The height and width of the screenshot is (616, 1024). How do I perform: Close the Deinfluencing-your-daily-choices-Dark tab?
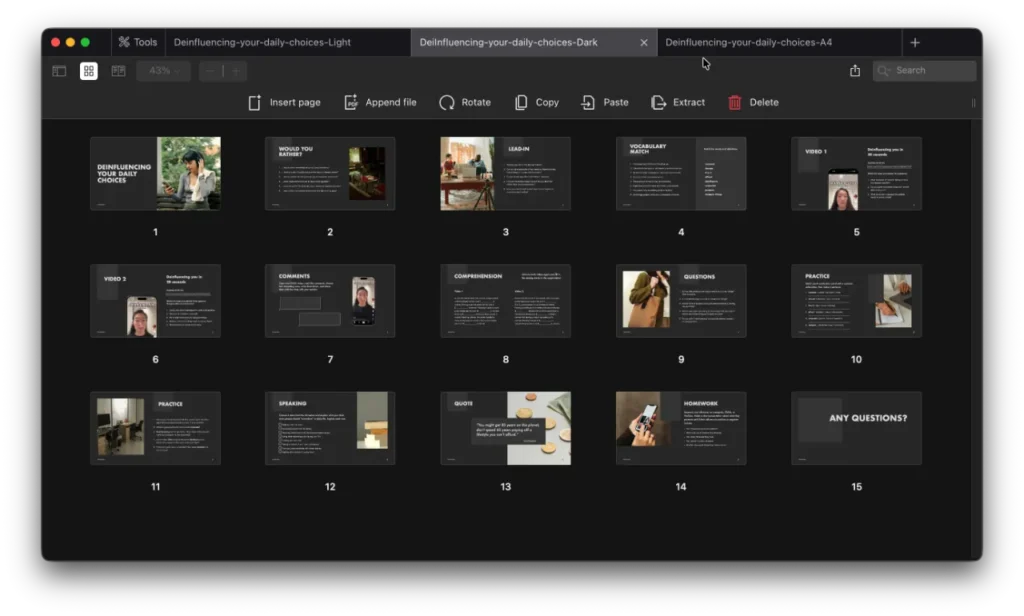(644, 43)
